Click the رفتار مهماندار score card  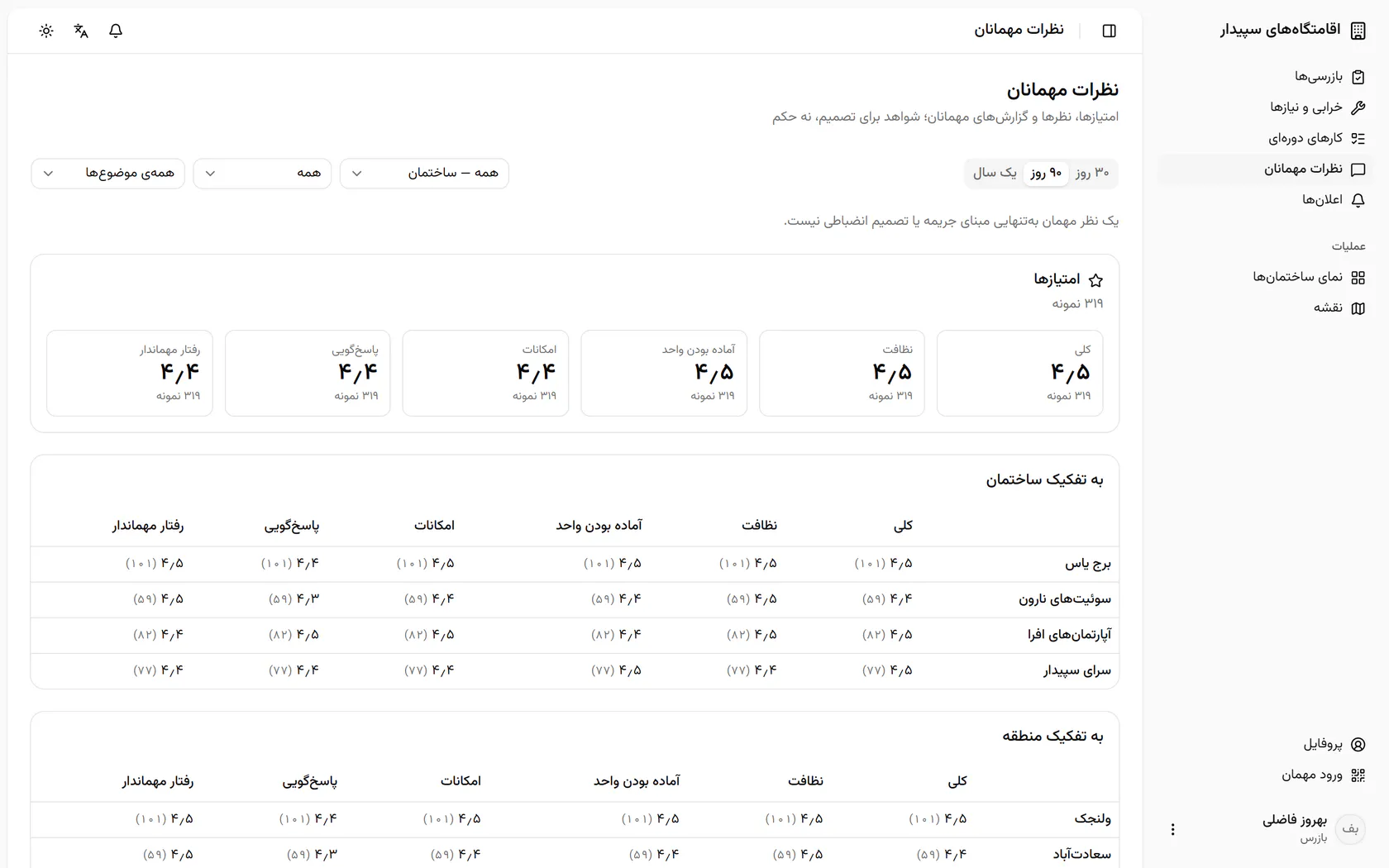point(130,373)
